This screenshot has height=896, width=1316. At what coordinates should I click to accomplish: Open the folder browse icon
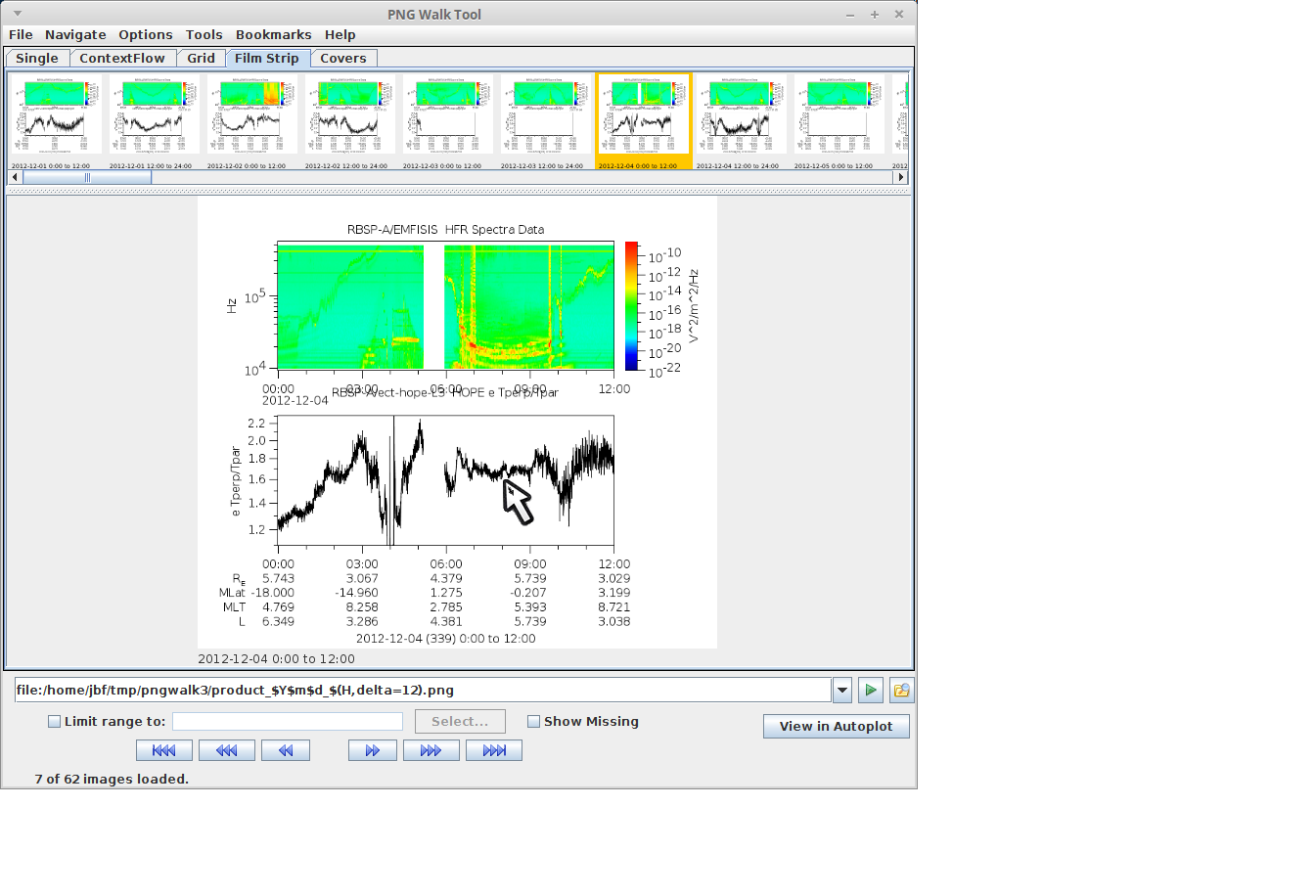[900, 690]
